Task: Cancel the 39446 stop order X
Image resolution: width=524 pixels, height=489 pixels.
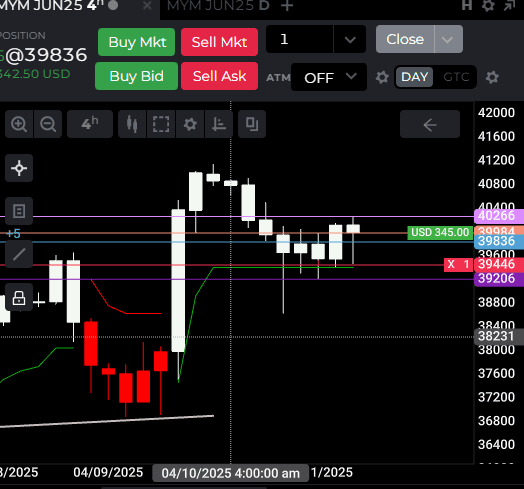Action: (x=451, y=264)
